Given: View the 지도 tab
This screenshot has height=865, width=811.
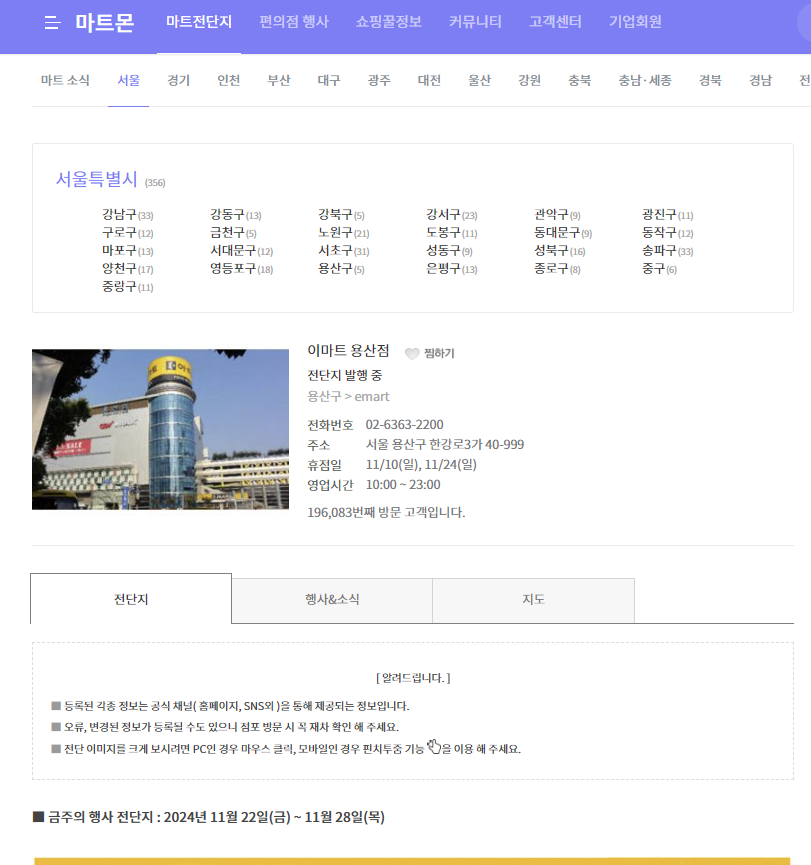Looking at the screenshot, I should tap(532, 600).
